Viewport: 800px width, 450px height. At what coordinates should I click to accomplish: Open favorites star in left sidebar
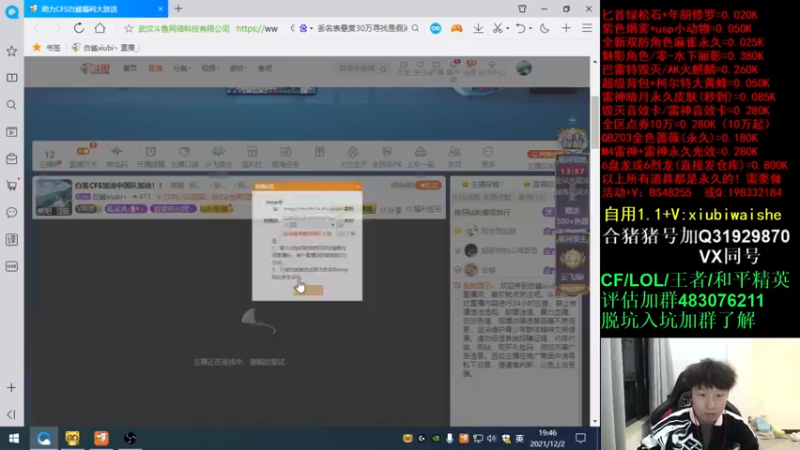[12, 51]
